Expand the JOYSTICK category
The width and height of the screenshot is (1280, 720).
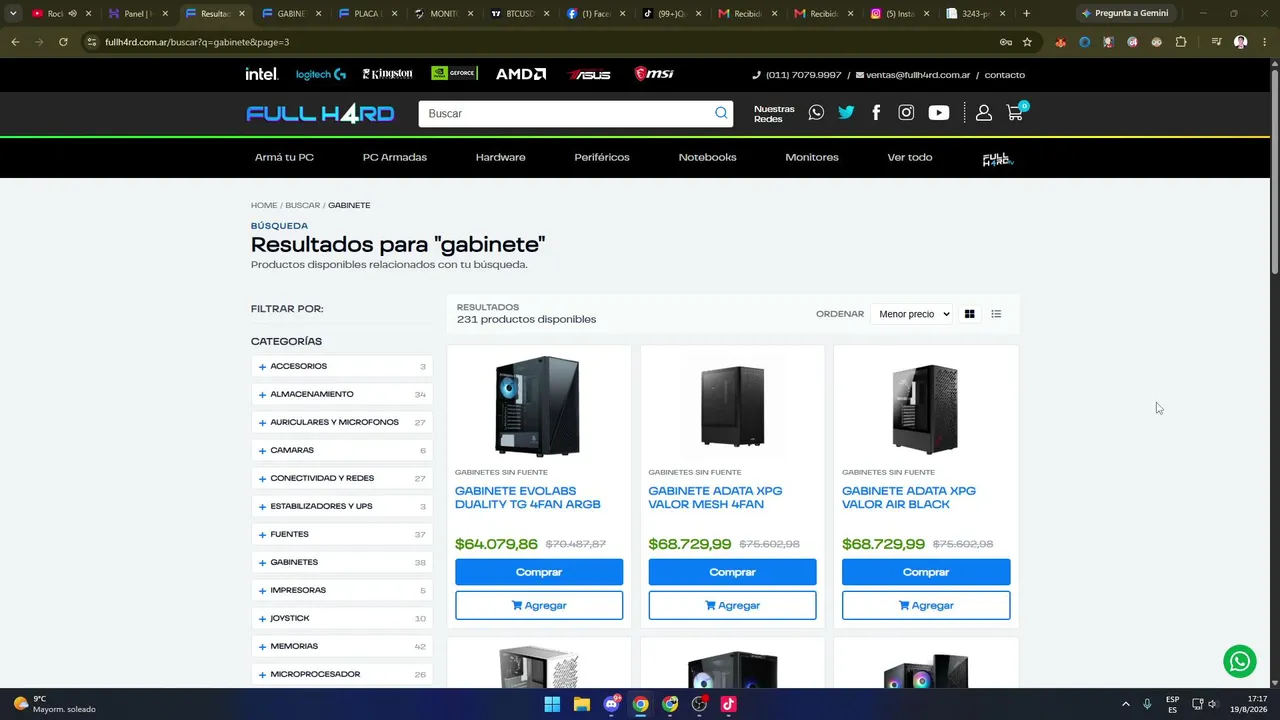coord(342,618)
